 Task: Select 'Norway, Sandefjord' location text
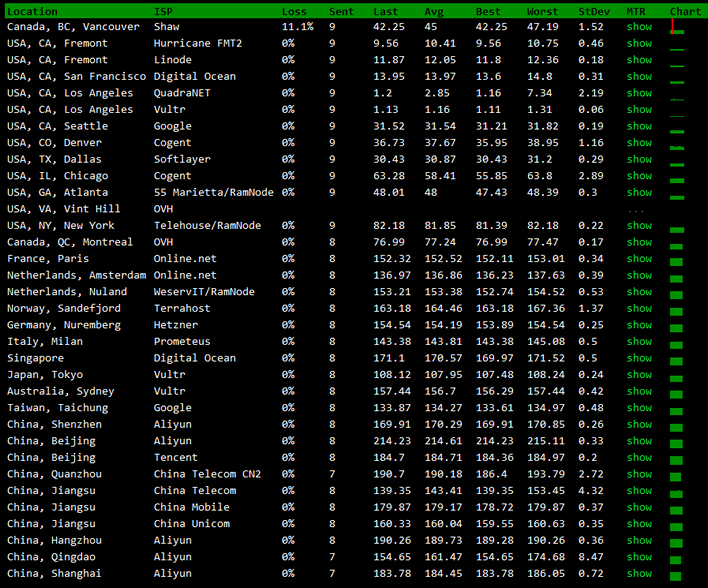[64, 308]
